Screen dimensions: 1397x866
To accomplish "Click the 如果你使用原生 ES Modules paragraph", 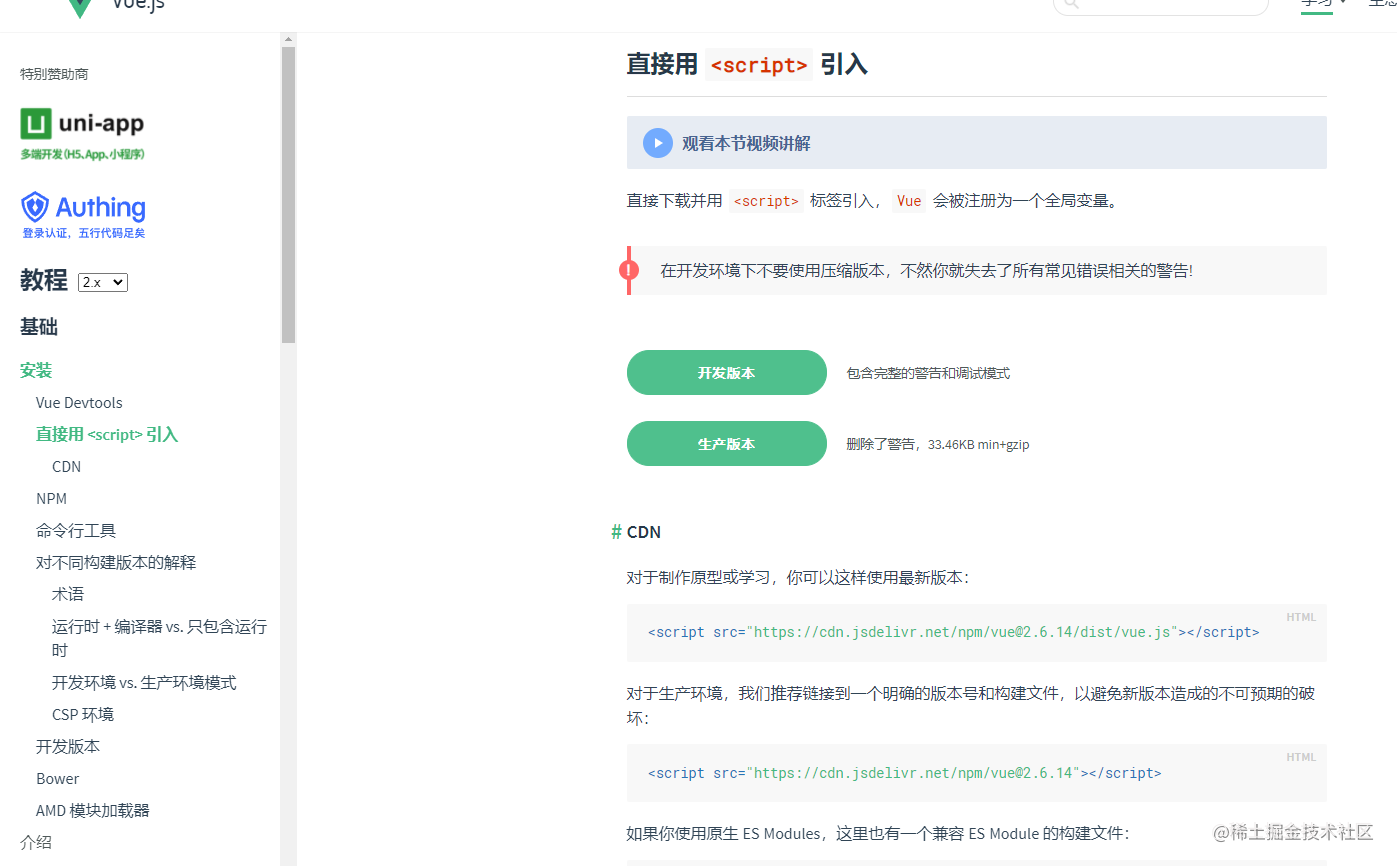I will 878,832.
